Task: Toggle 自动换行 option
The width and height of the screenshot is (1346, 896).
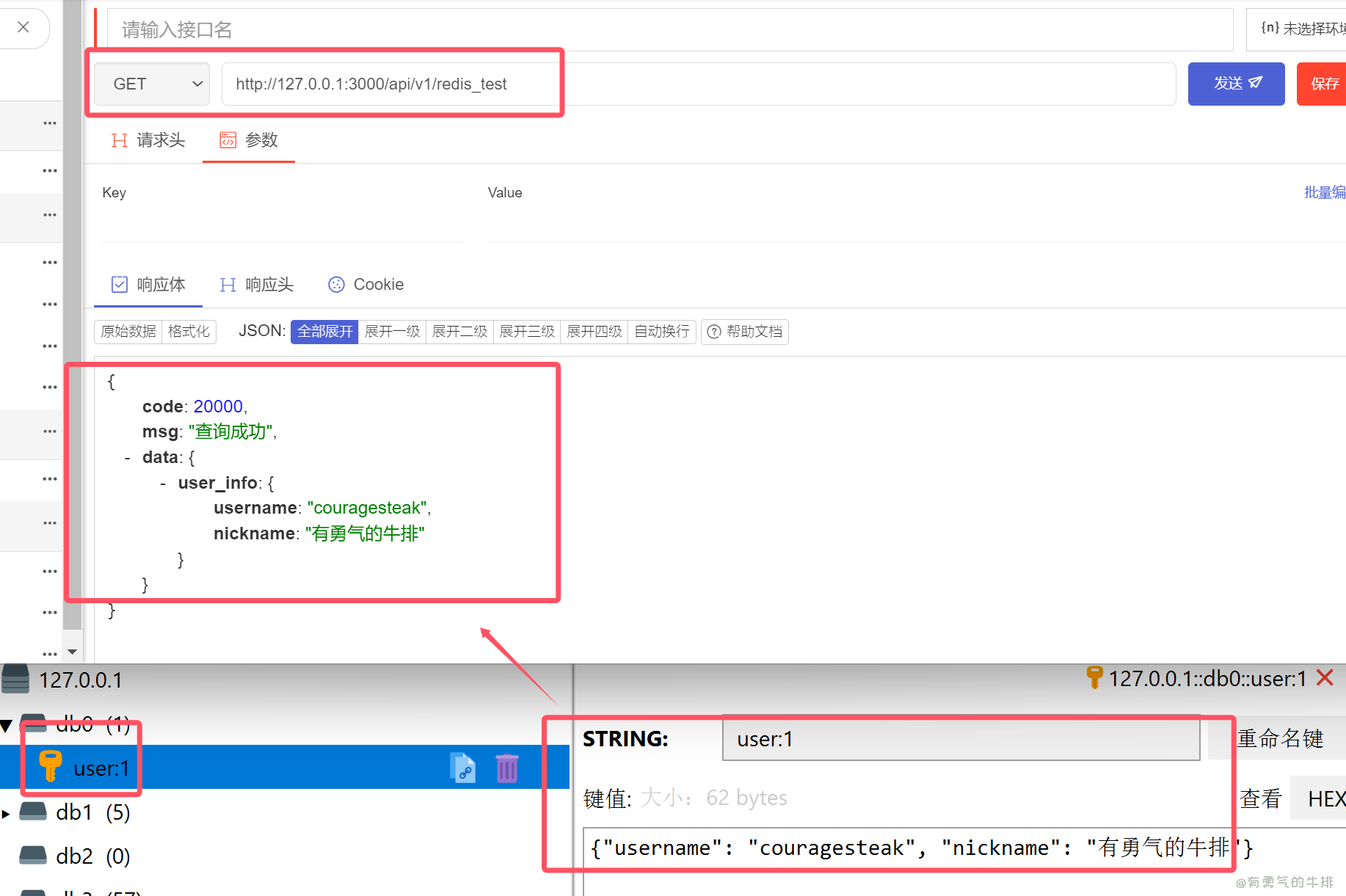Action: tap(662, 332)
